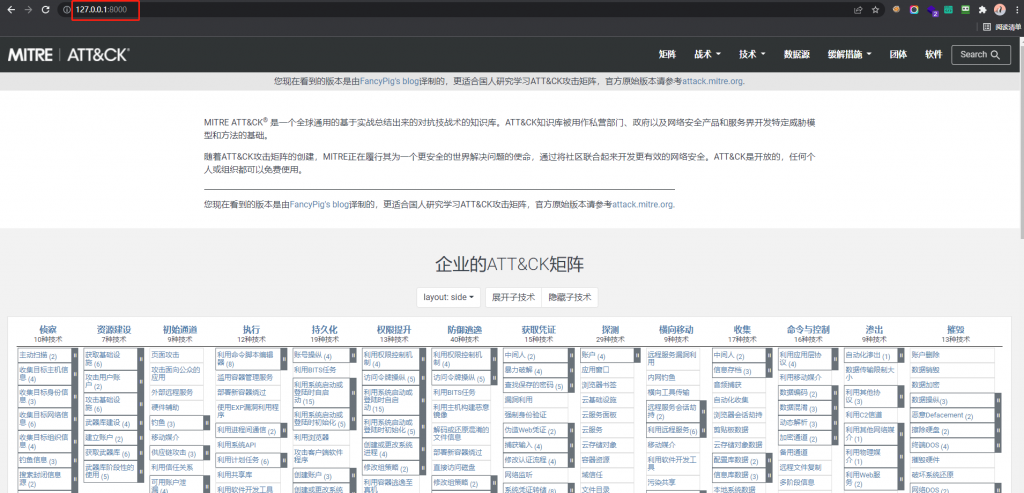Open attack.mitre.org link below intro paragraph
Screen dimensions: 1024x493
tap(643, 204)
